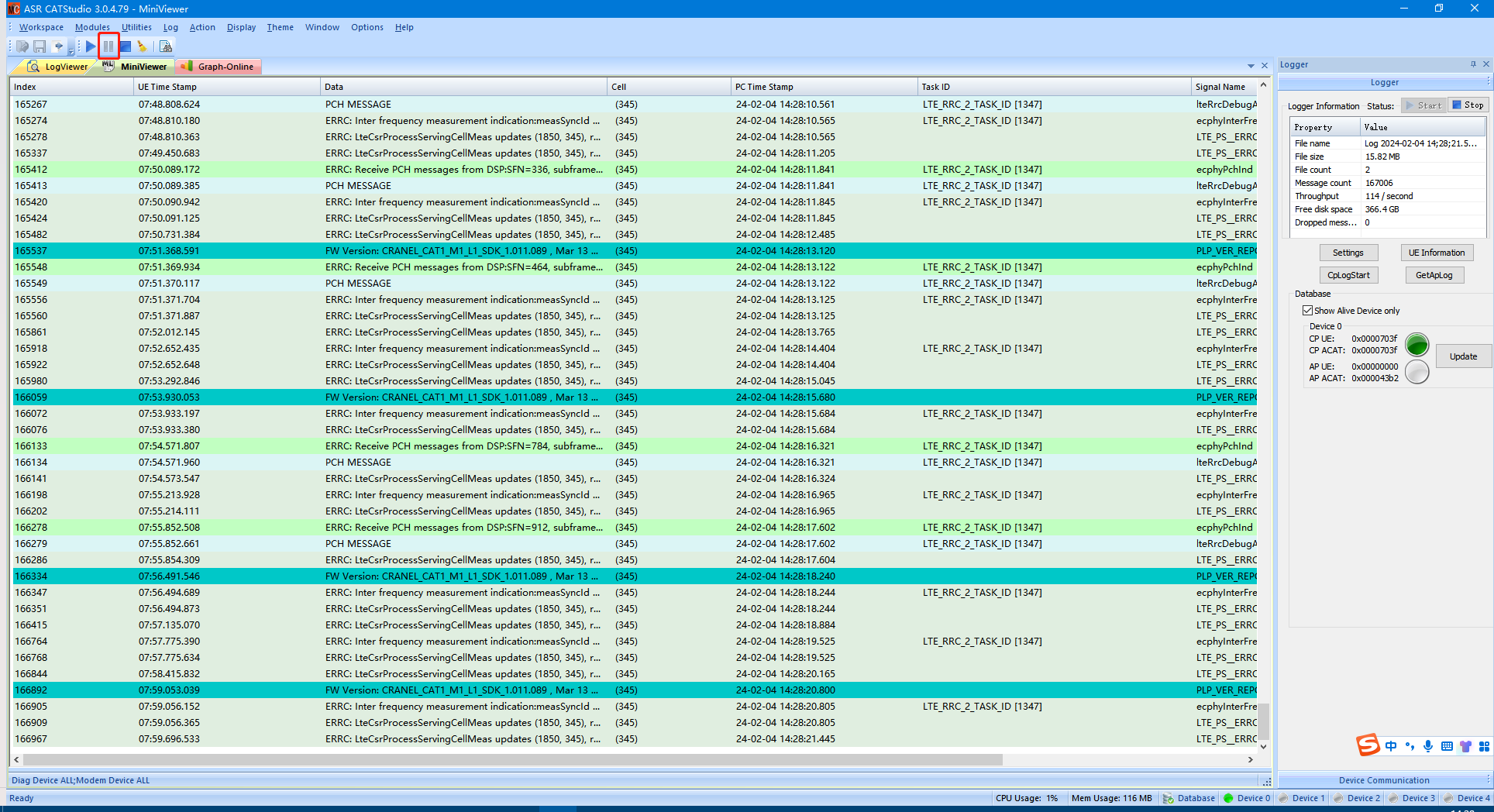Viewport: 1494px width, 812px height.
Task: Click the blue Play button in toolbar
Action: tap(91, 46)
